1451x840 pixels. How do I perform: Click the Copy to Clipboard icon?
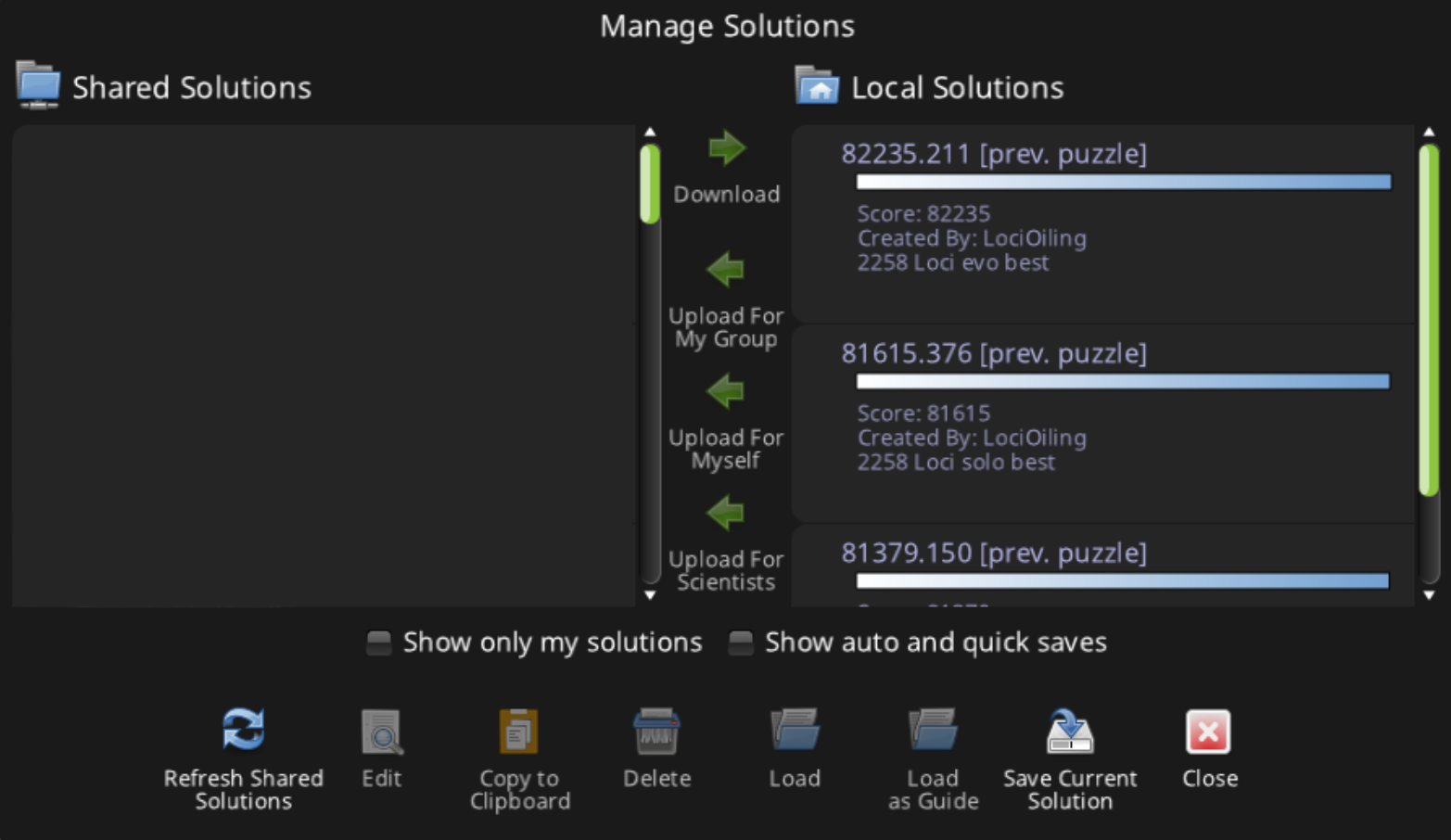[519, 732]
